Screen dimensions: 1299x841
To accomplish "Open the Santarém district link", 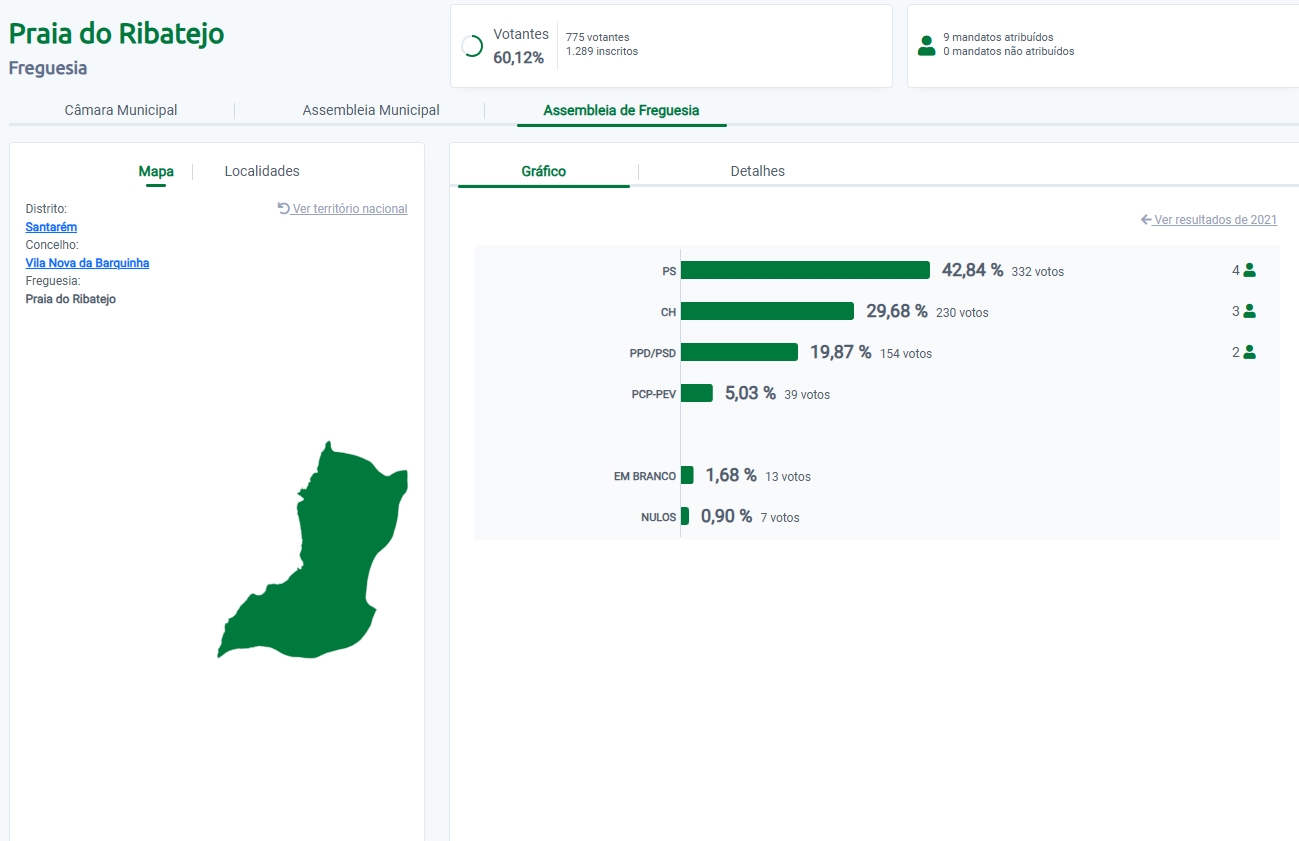I will pyautogui.click(x=51, y=227).
